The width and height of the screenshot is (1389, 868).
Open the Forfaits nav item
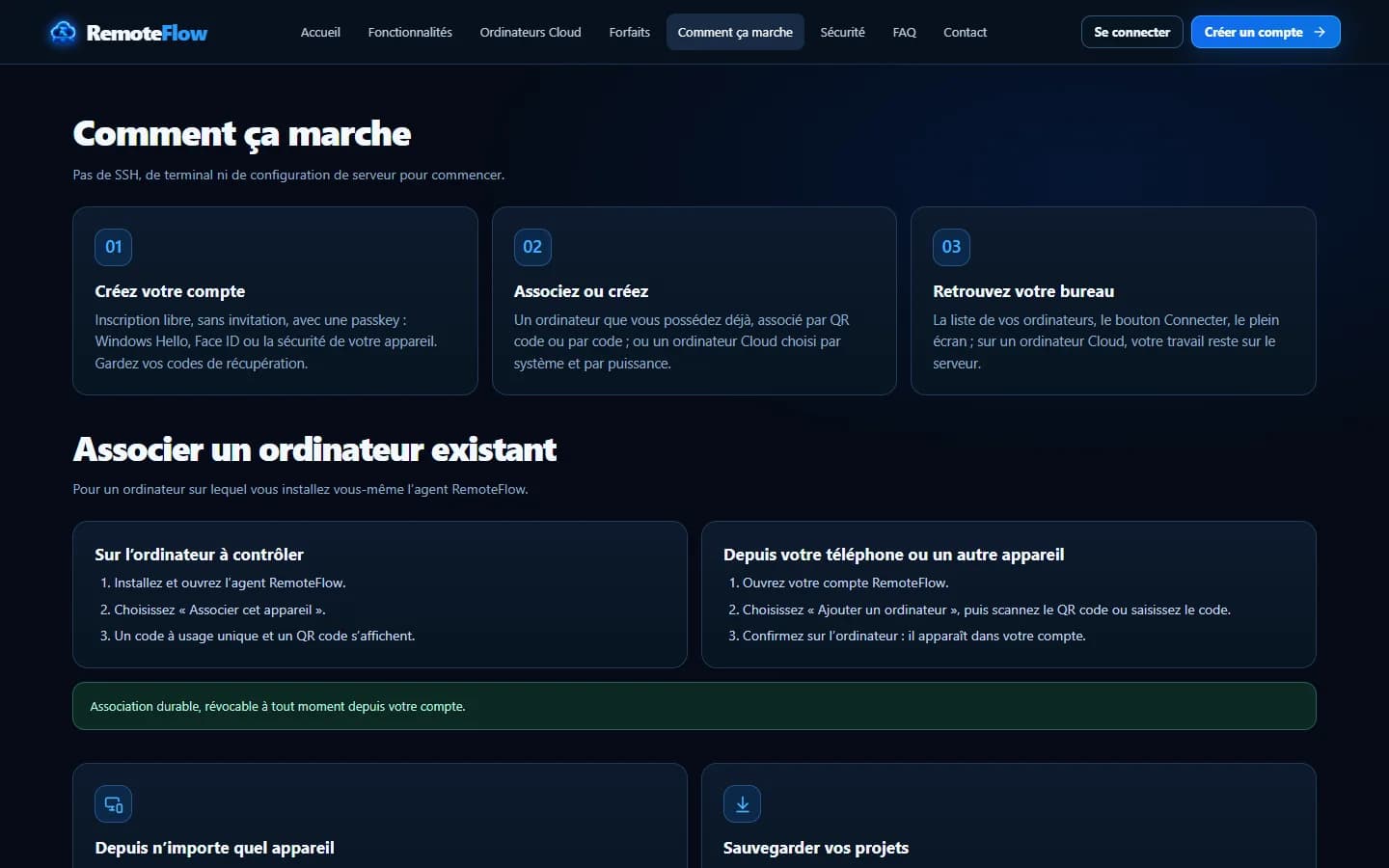(630, 32)
